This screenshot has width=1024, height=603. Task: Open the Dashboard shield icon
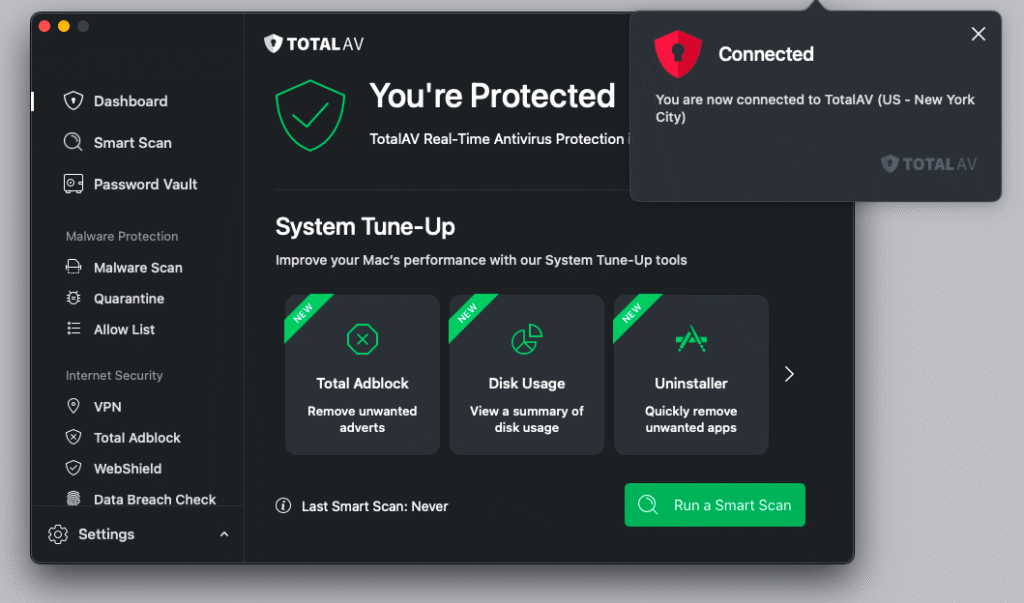[x=73, y=101]
